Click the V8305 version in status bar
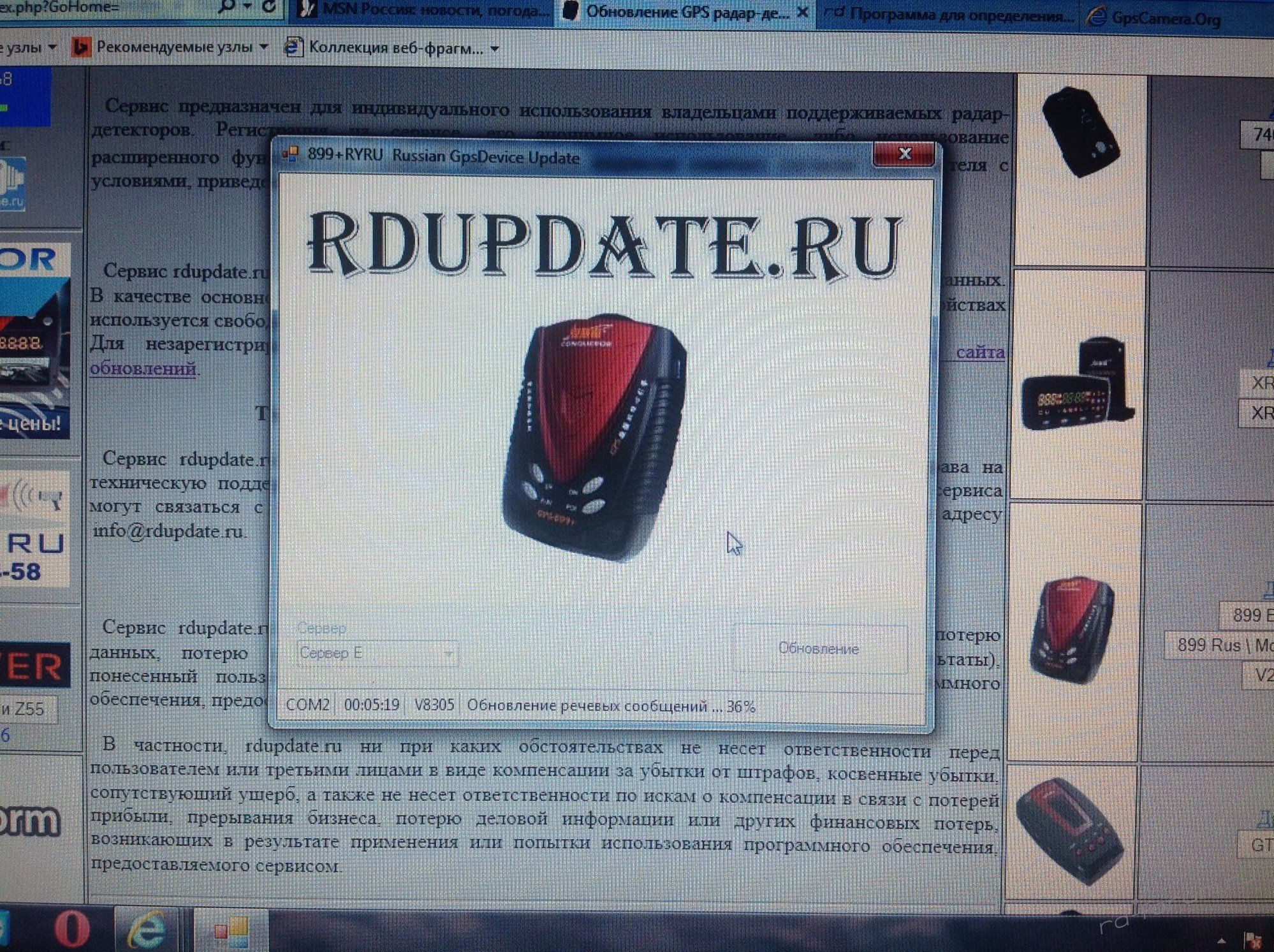Viewport: 1274px width, 952px height. (434, 705)
